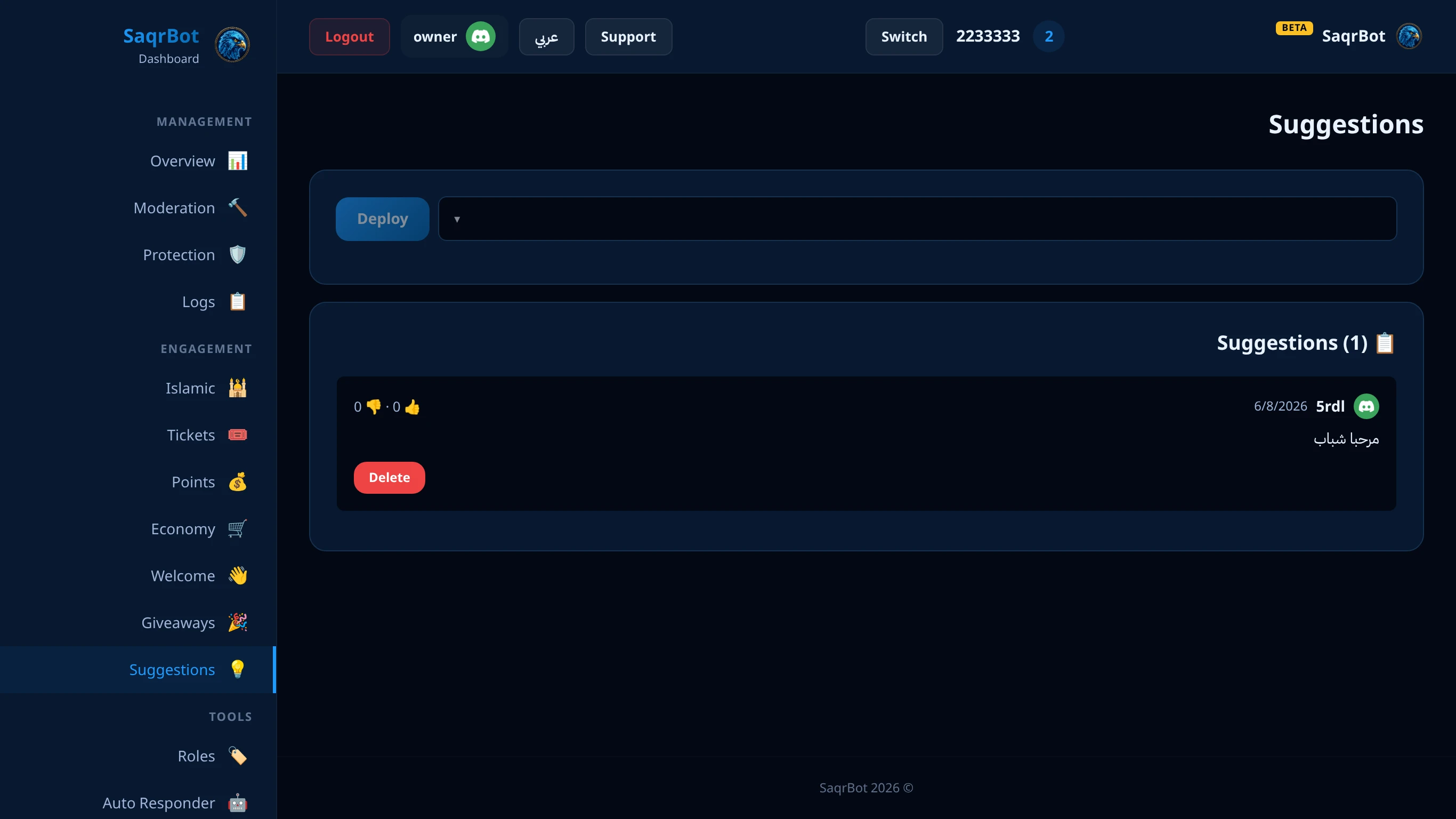
Task: Delete the suggestion from 5rdl
Action: [390, 477]
